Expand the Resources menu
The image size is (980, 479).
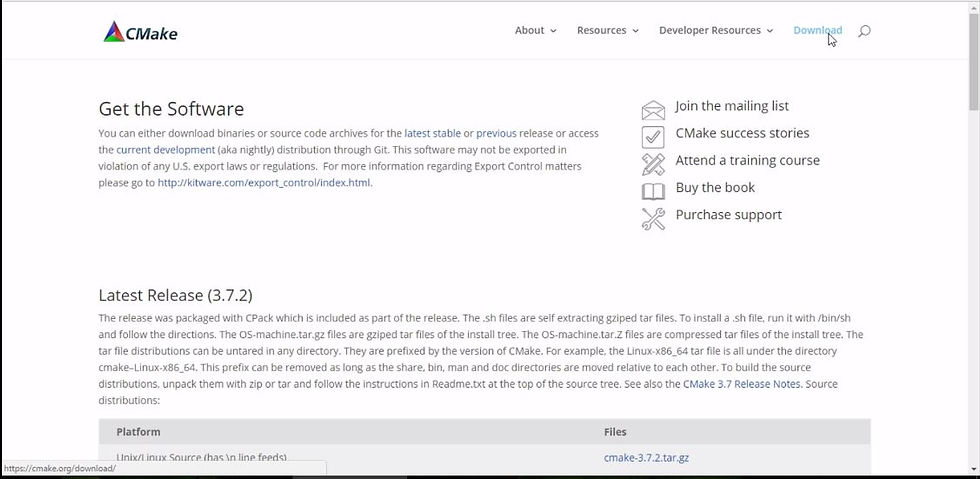608,30
